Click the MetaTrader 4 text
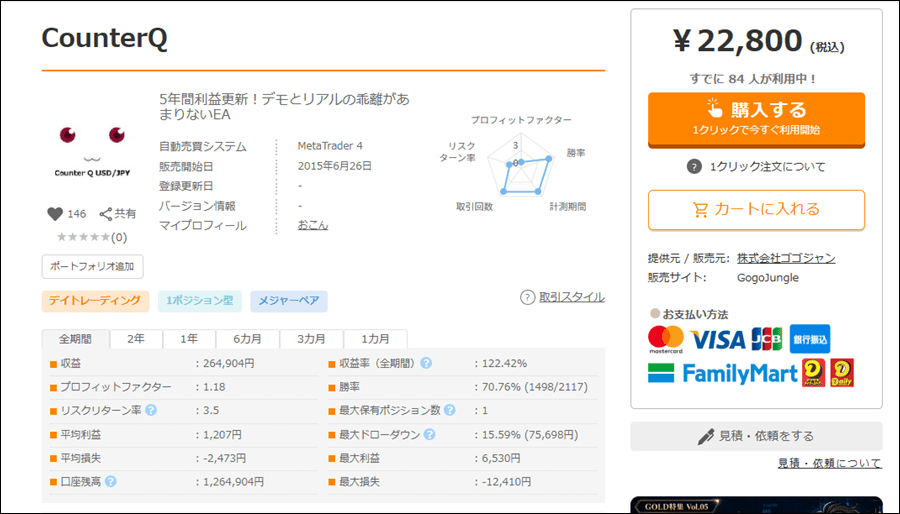The image size is (900, 514). [x=330, y=146]
